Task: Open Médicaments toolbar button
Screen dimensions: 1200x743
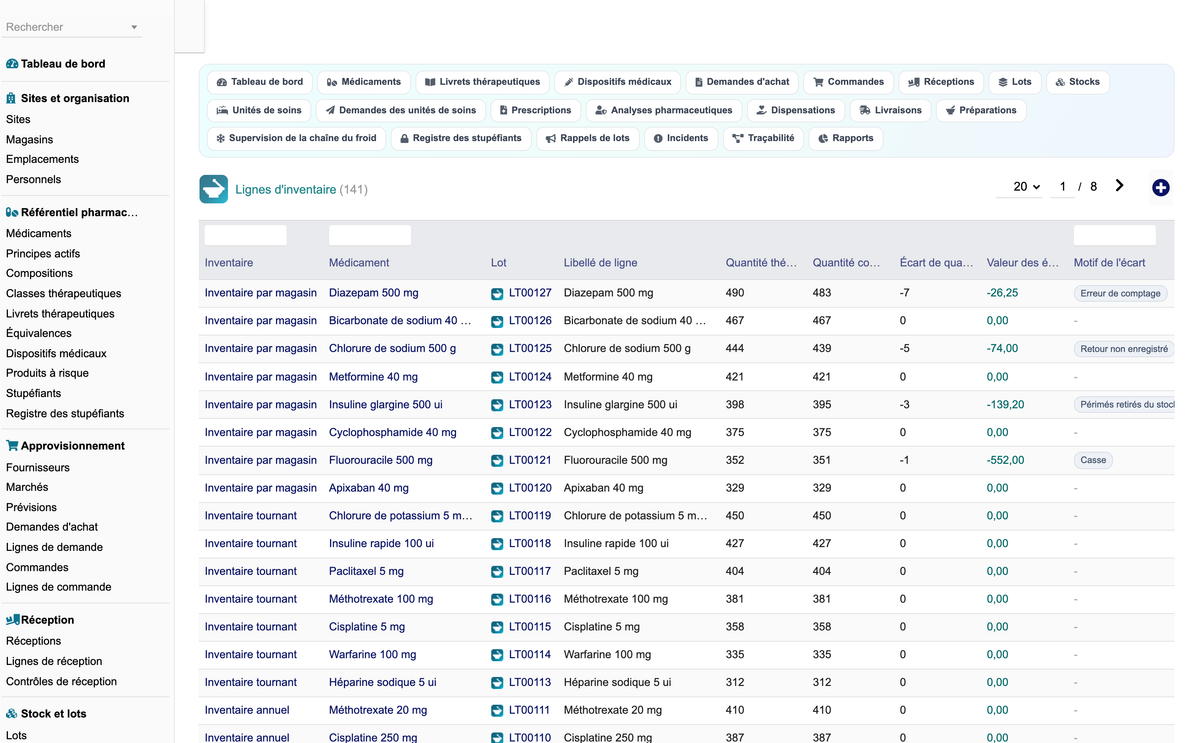Action: (x=364, y=82)
